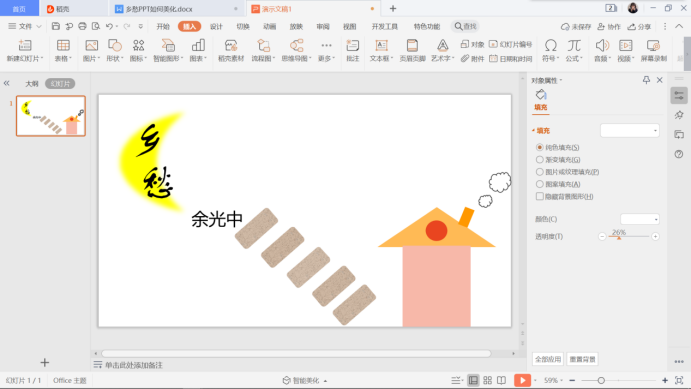Image resolution: width=691 pixels, height=389 pixels.
Task: Increase transparency with plus stepper
Action: [655, 237]
